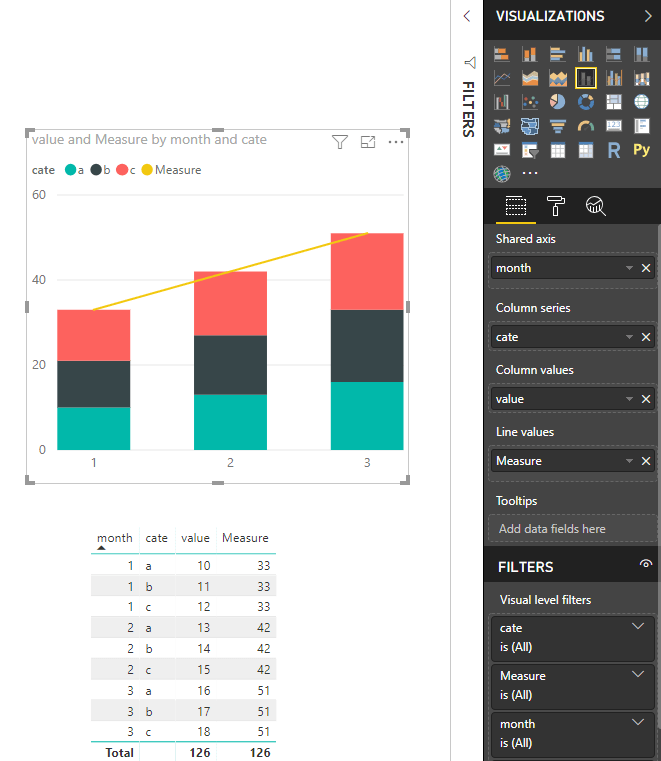Open chart More options ellipsis
661x761 pixels.
click(x=396, y=142)
